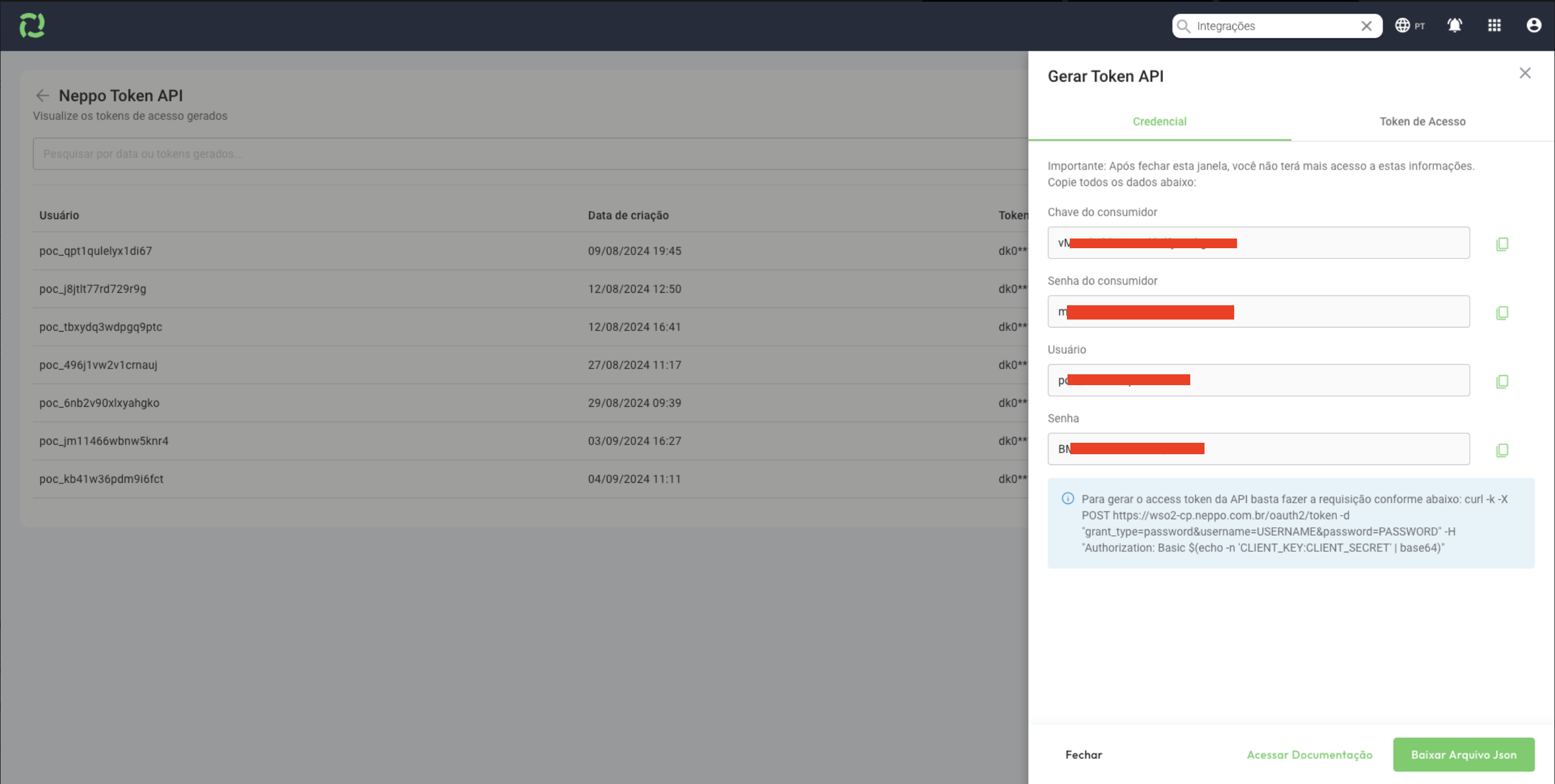Select row poc_6nb2v90xlxyahgko
This screenshot has height=784, width=1555.
[531, 403]
